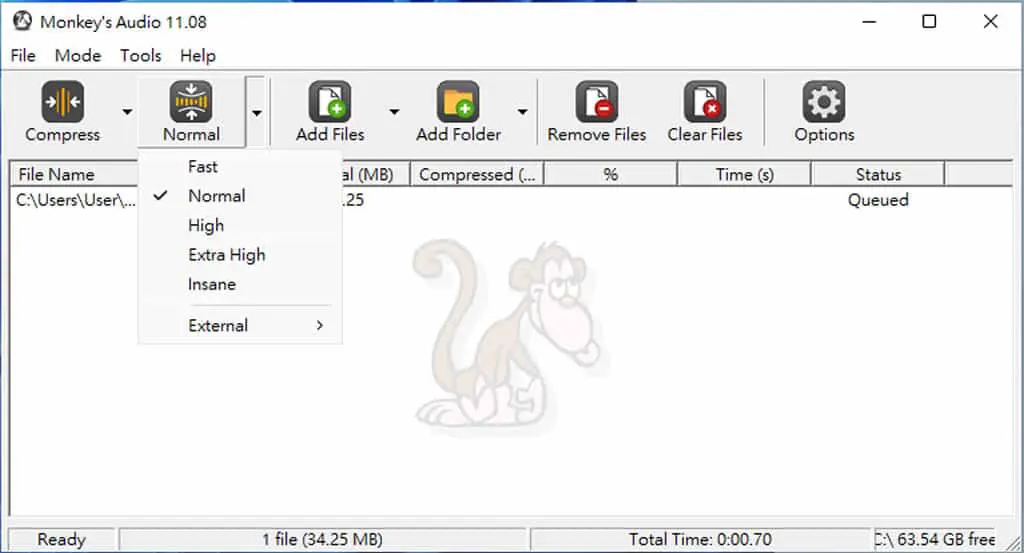
Task: Maximize the Monkey's Audio window
Action: (x=929, y=22)
